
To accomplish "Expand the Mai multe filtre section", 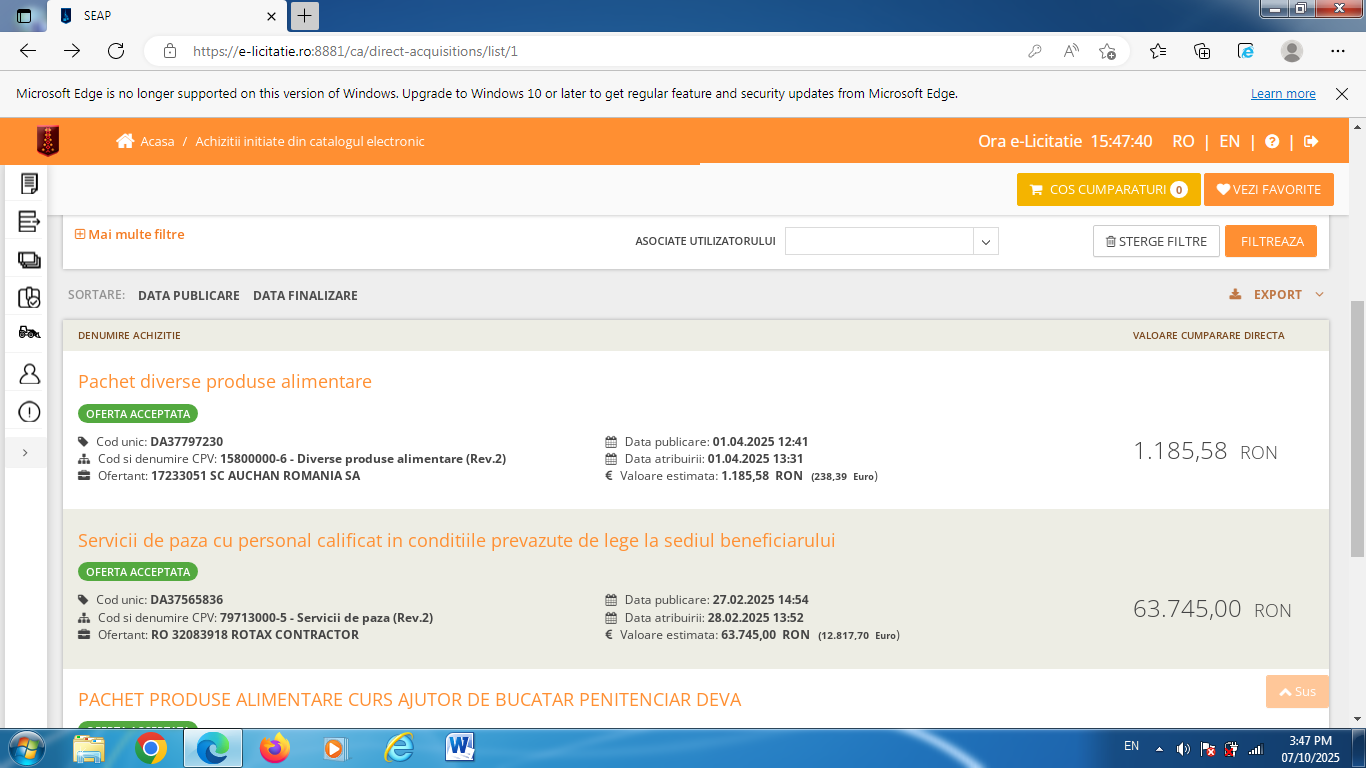I will pyautogui.click(x=130, y=234).
